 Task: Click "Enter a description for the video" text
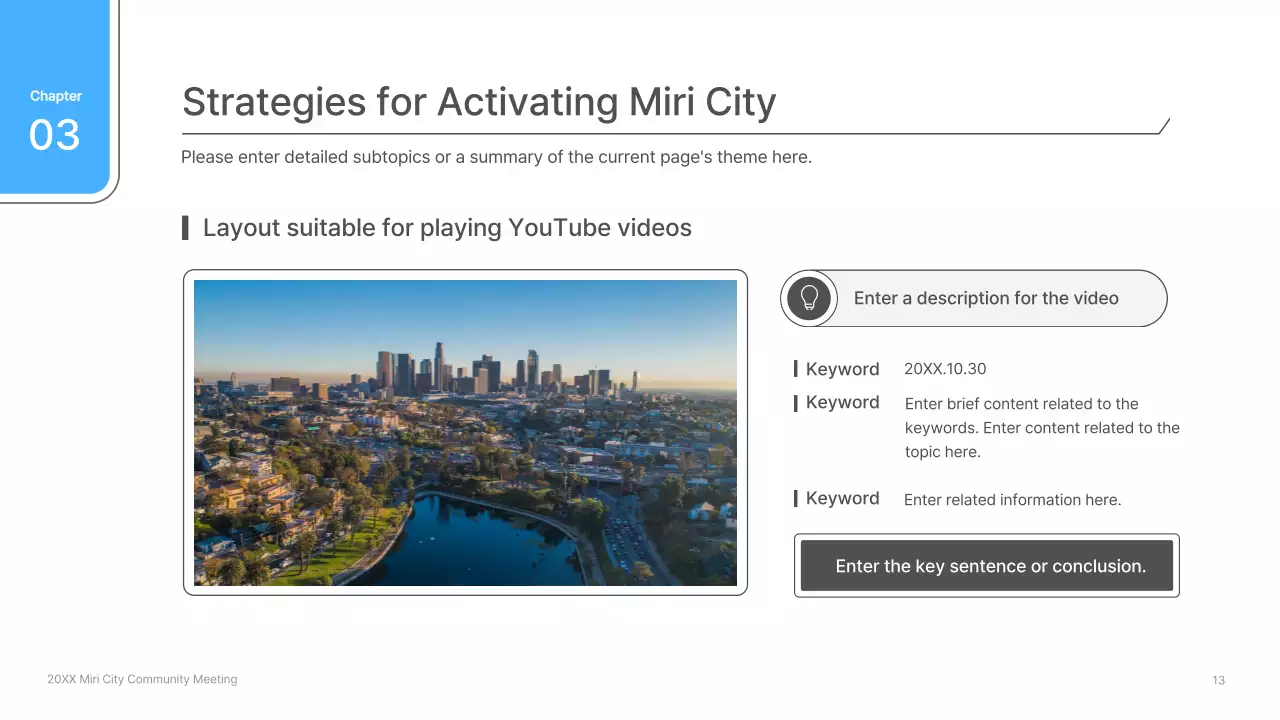point(985,298)
